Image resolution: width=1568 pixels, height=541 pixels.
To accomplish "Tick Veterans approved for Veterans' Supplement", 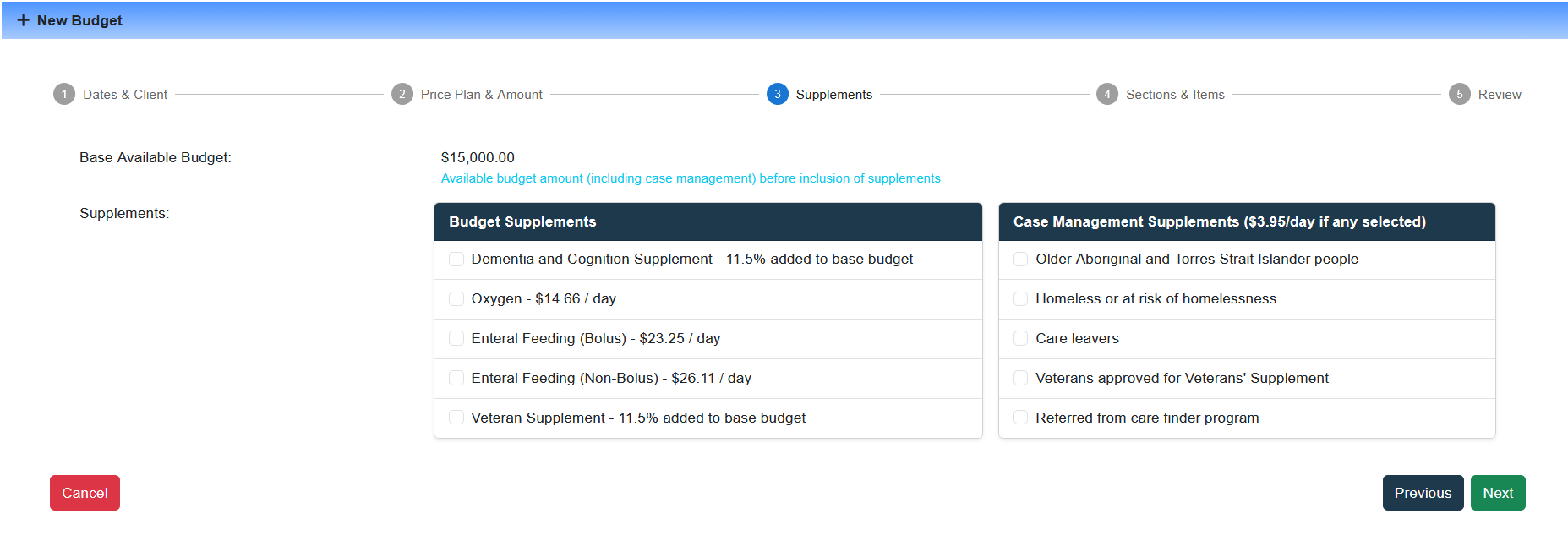I will [1021, 379].
